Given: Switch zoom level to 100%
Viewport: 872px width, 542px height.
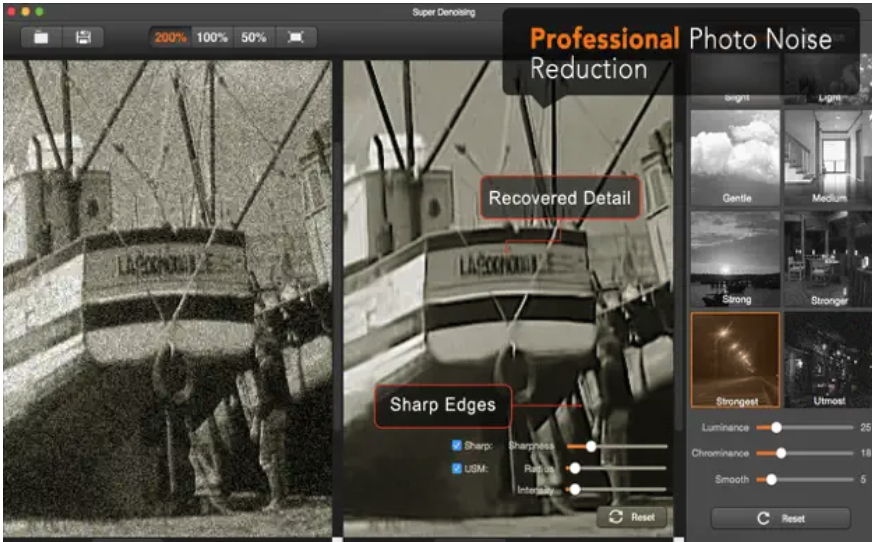Looking at the screenshot, I should coord(212,37).
